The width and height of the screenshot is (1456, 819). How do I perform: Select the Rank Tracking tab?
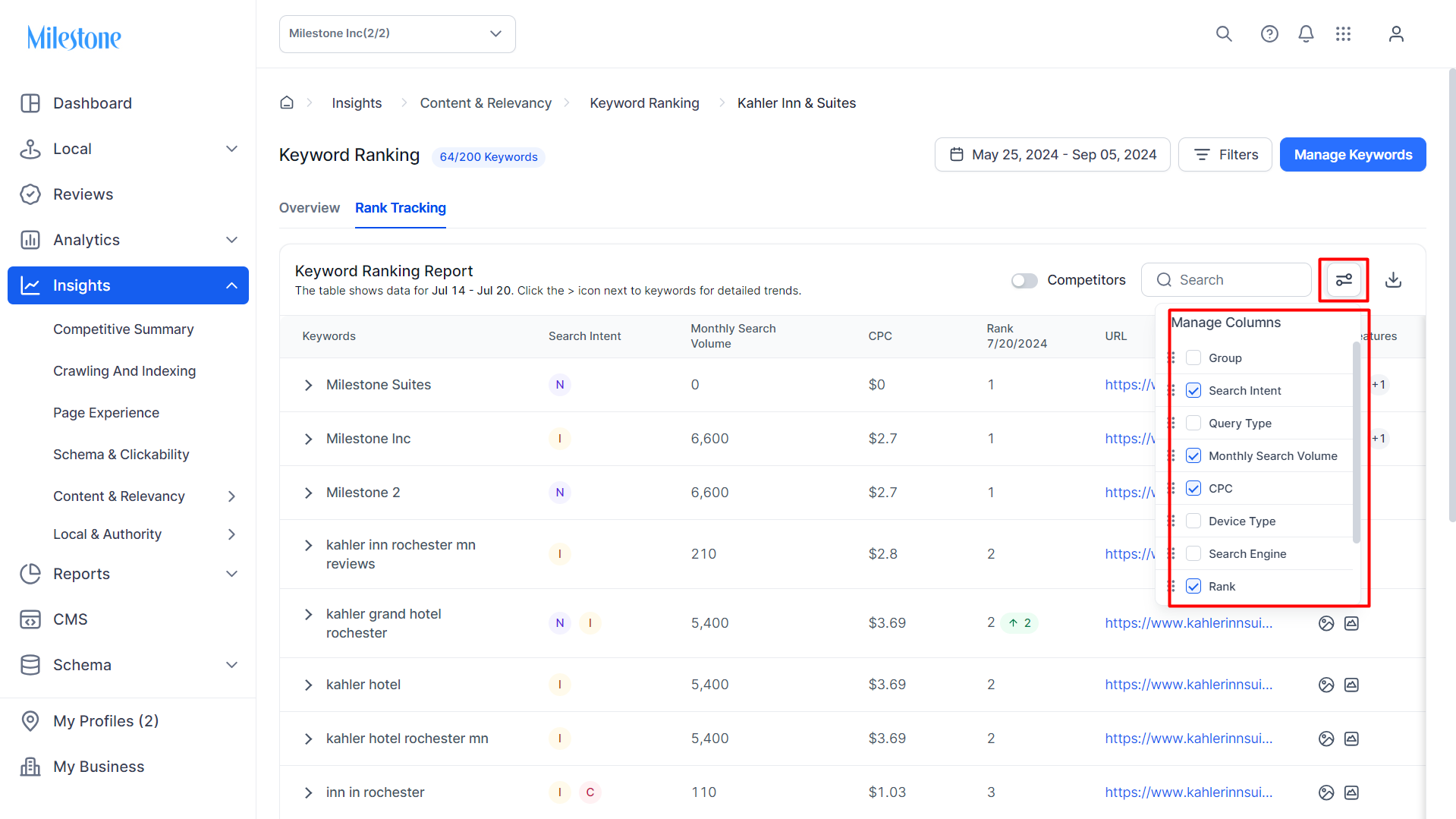click(x=401, y=208)
